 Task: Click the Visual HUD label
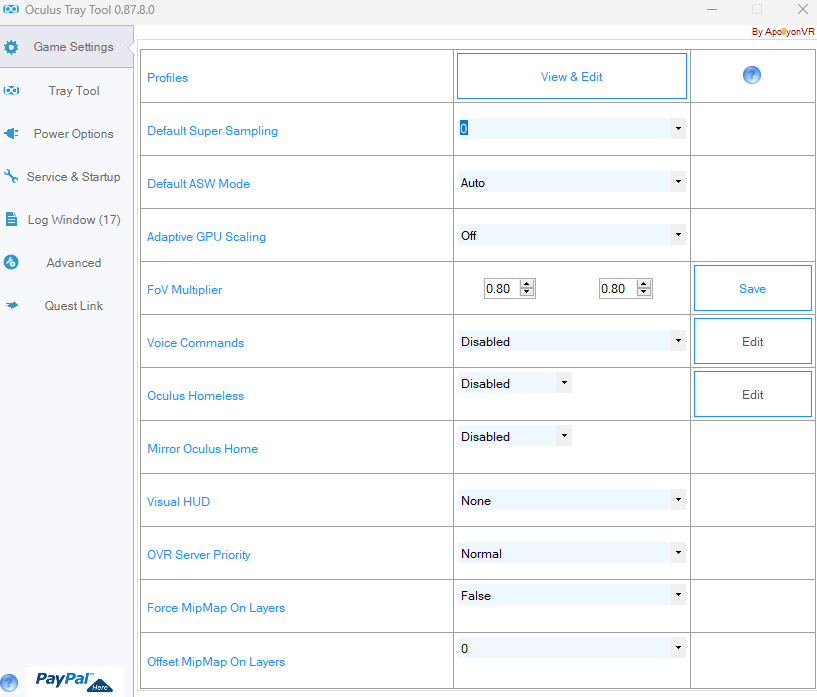(178, 502)
